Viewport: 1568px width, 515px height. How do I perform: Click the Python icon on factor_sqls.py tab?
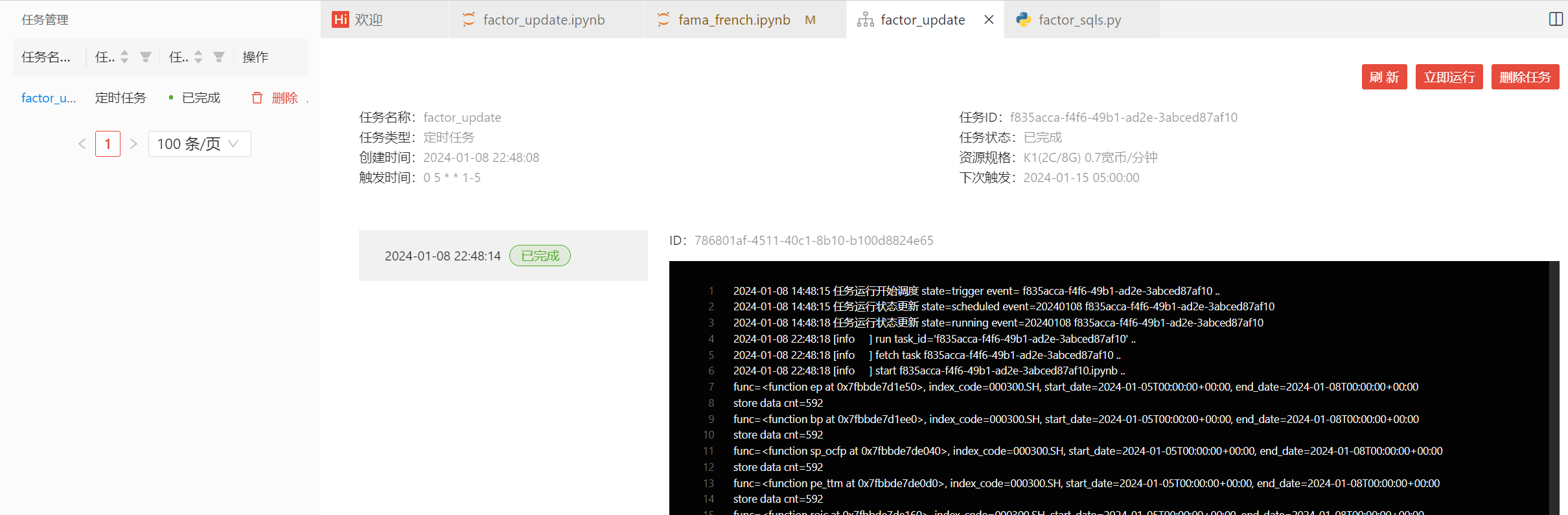pyautogui.click(x=1024, y=19)
